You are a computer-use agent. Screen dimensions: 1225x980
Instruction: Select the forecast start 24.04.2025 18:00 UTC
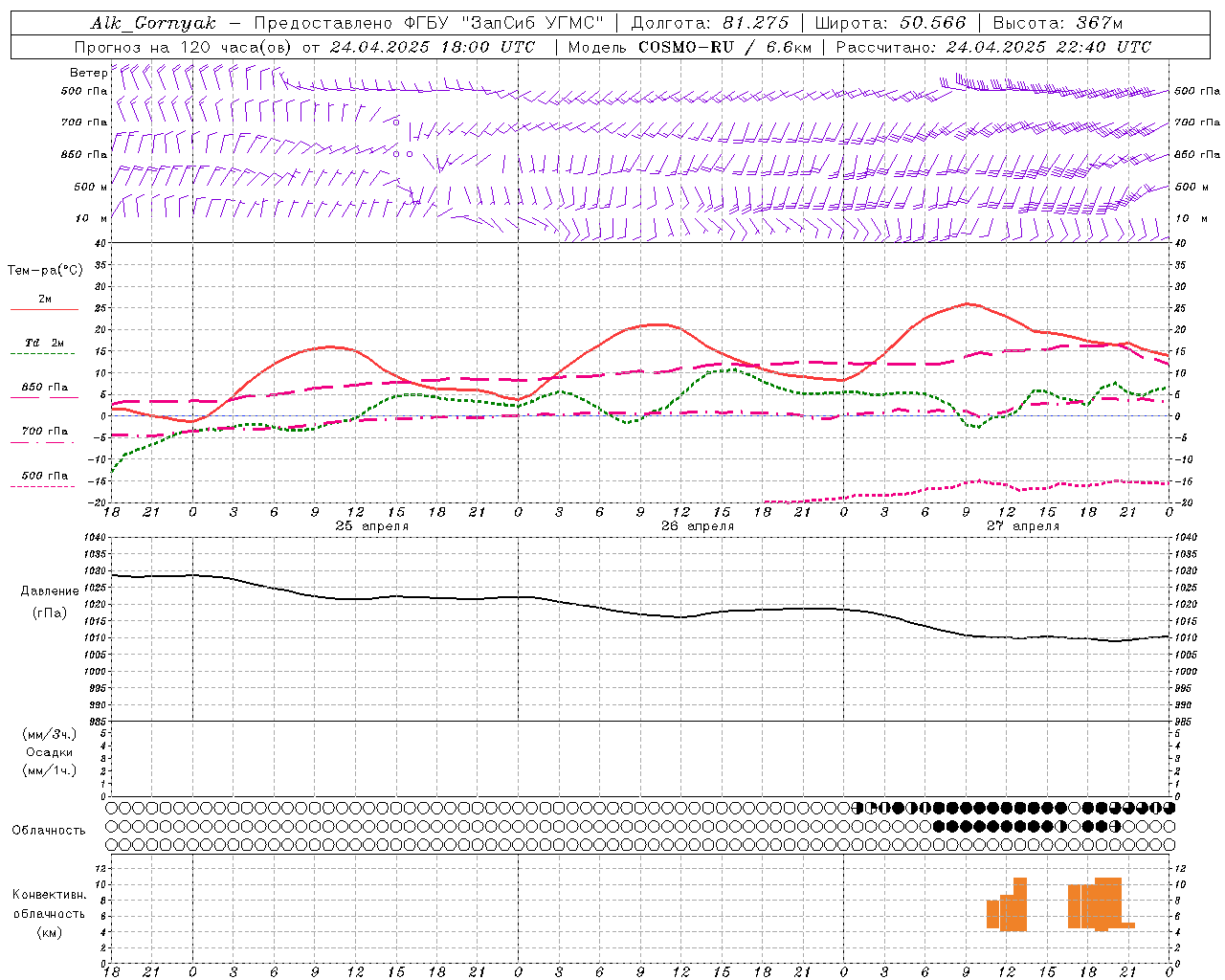[x=432, y=47]
